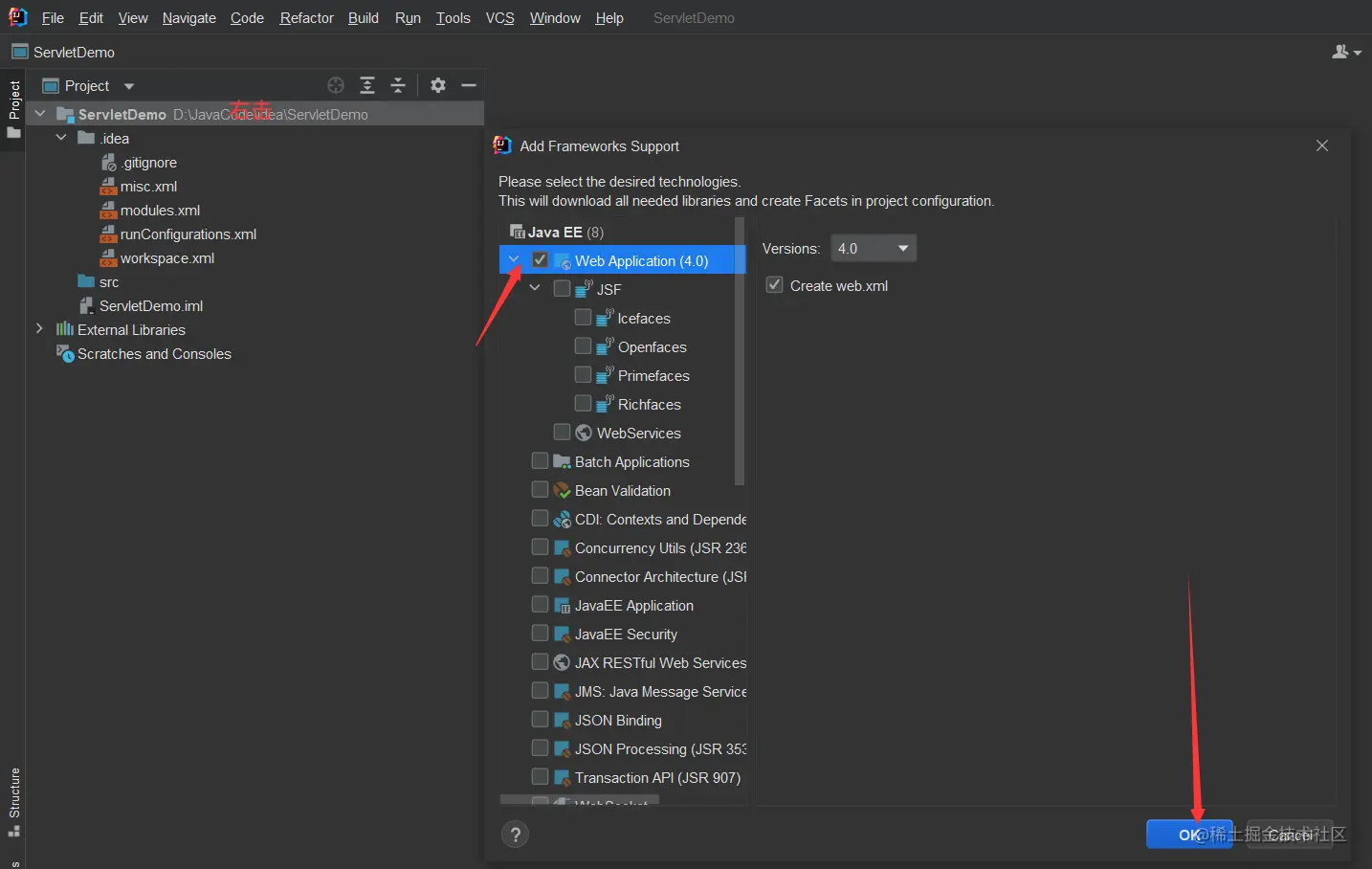1372x869 pixels.
Task: Open the Build menu
Action: (x=364, y=18)
